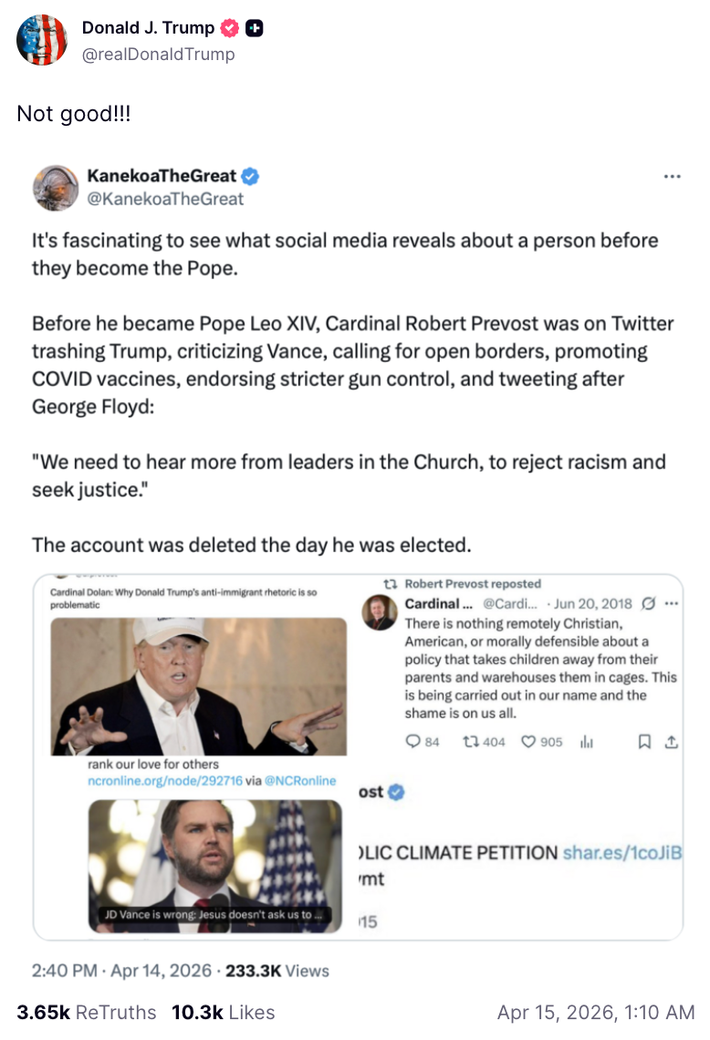
Task: Click the blue verified badge beside KanekoaTheGreat
Action: click(251, 176)
